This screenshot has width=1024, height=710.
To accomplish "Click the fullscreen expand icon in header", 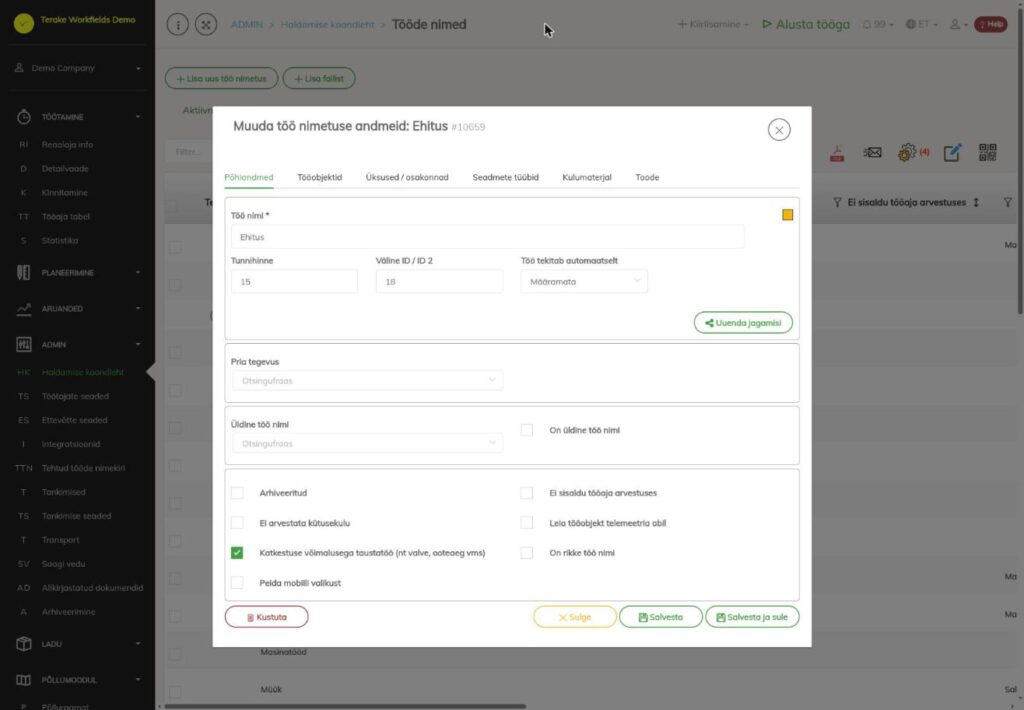I will (206, 25).
